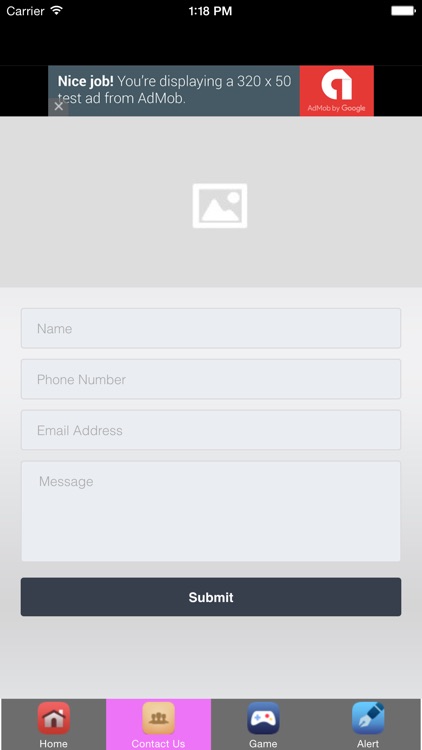422x750 pixels.
Task: Open the Game controller icon
Action: point(263,718)
